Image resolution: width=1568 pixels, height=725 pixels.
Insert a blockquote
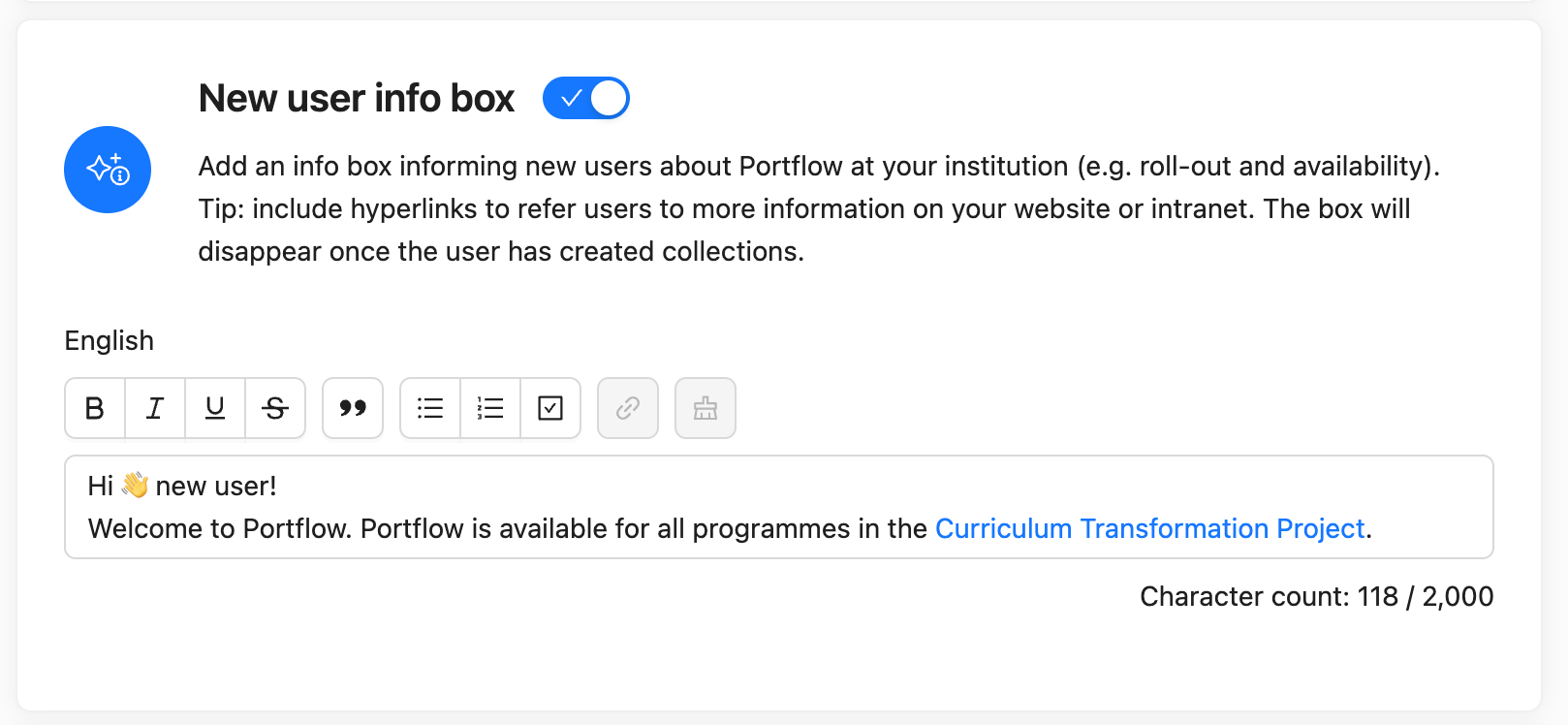click(353, 408)
